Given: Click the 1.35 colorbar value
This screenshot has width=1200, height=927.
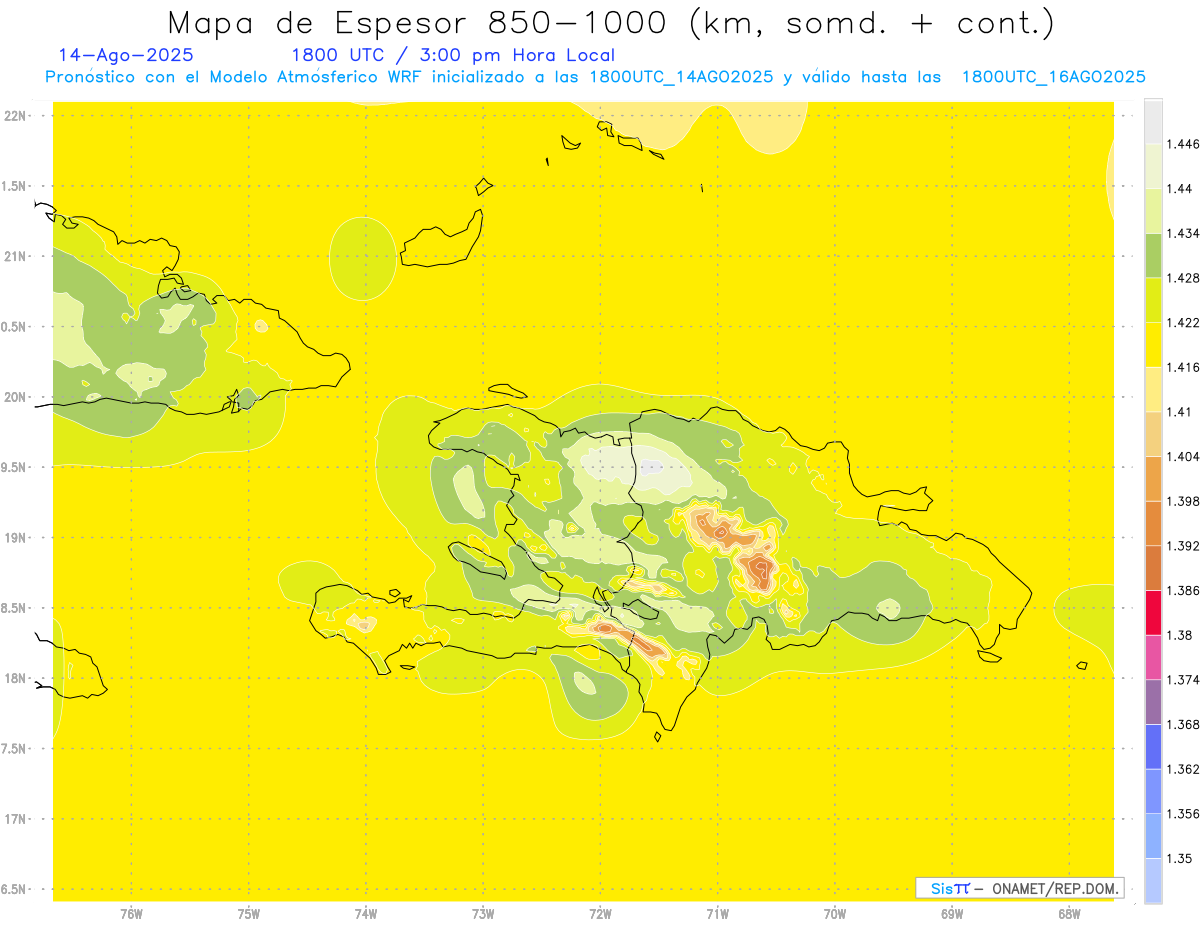Looking at the screenshot, I should [x=1179, y=858].
